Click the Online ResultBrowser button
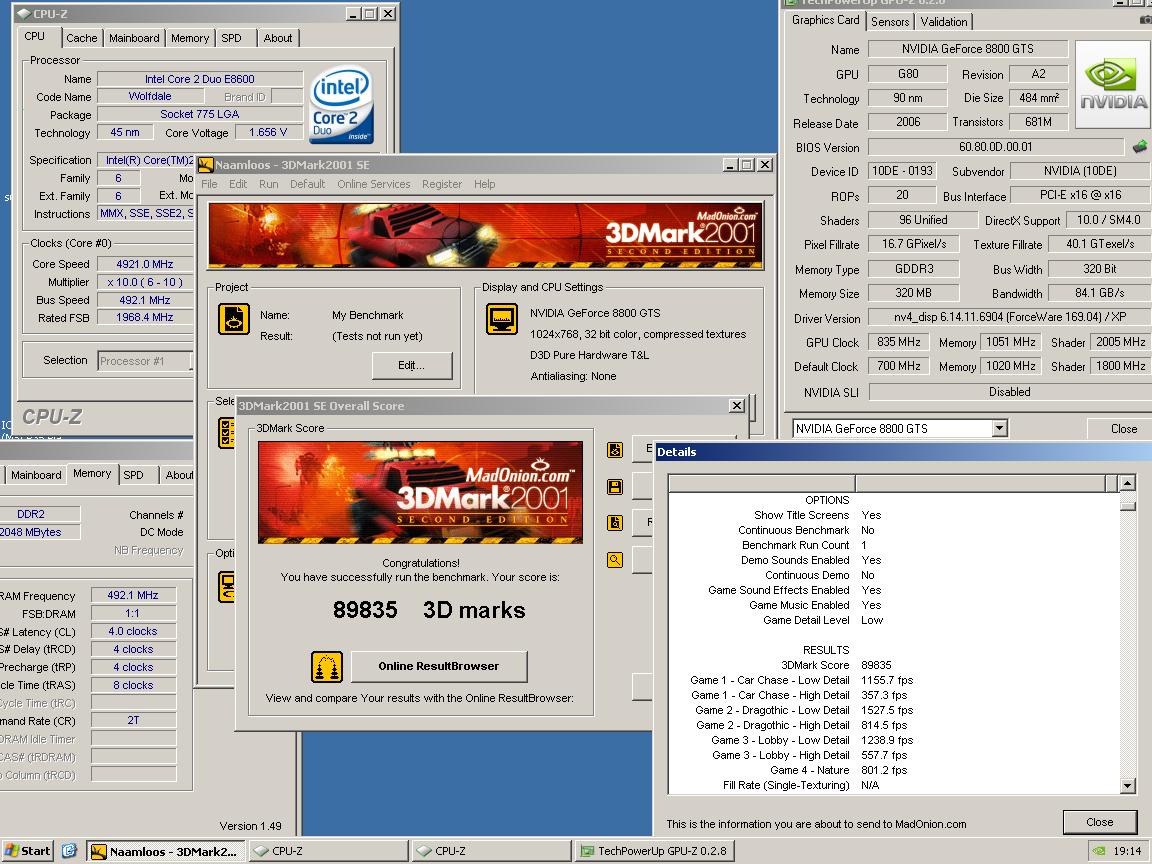Screen dimensions: 1152x864 pos(439,666)
